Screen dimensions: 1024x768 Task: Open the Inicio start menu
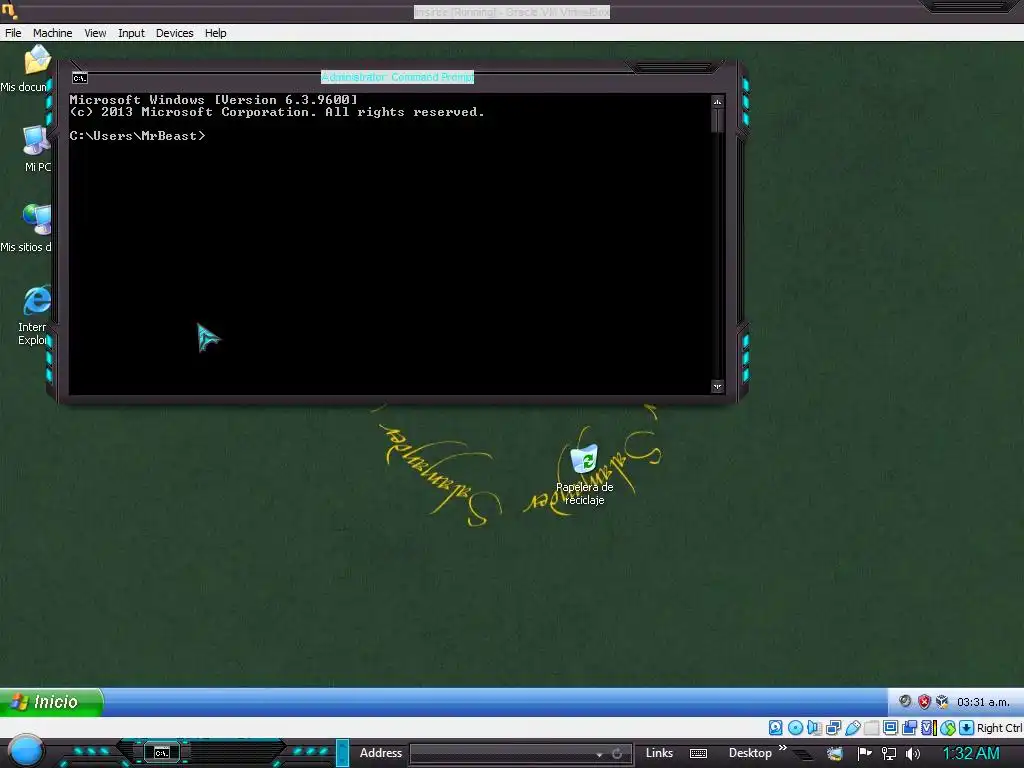(52, 702)
